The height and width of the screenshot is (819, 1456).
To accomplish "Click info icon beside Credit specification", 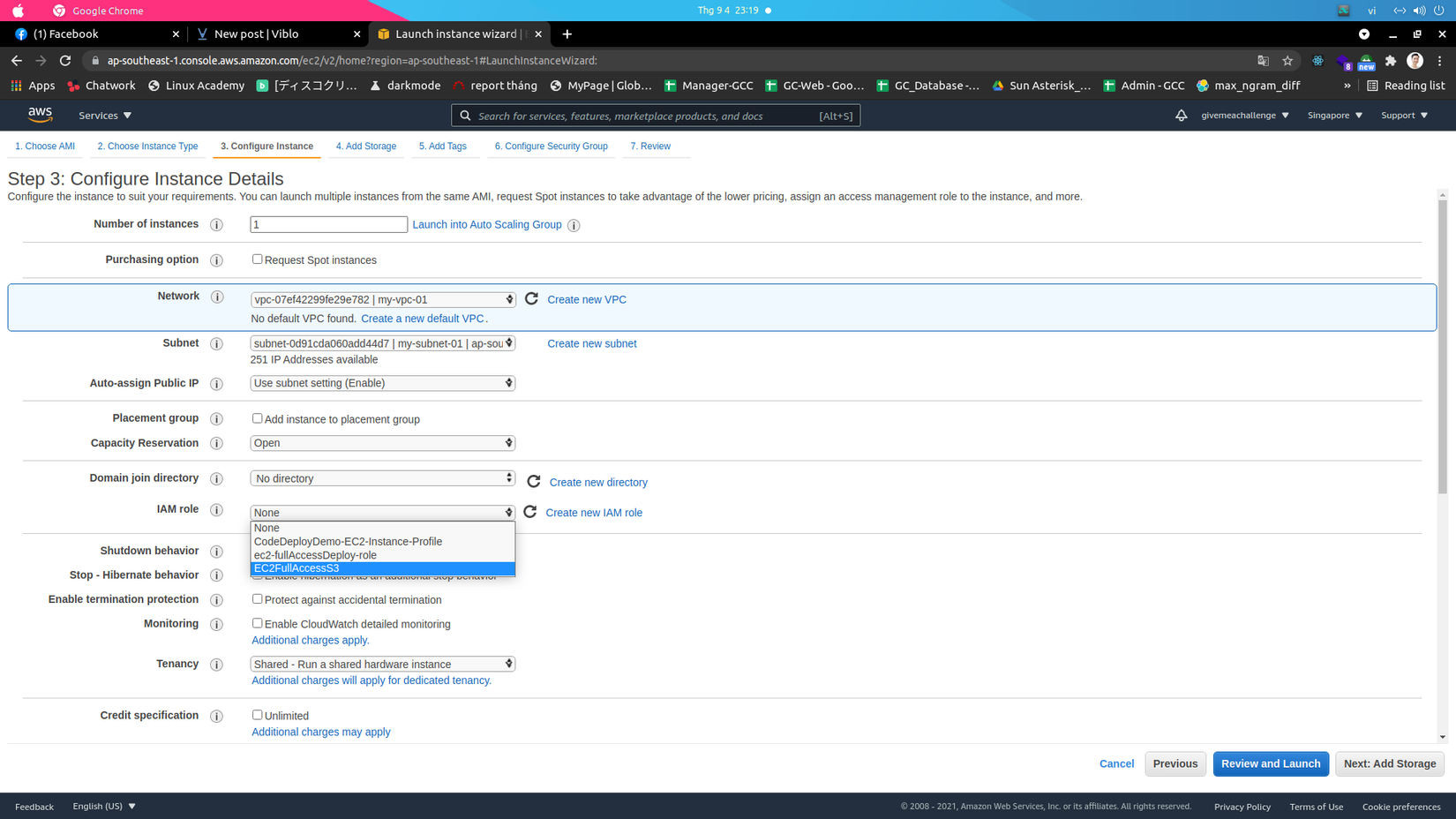I will [x=216, y=716].
